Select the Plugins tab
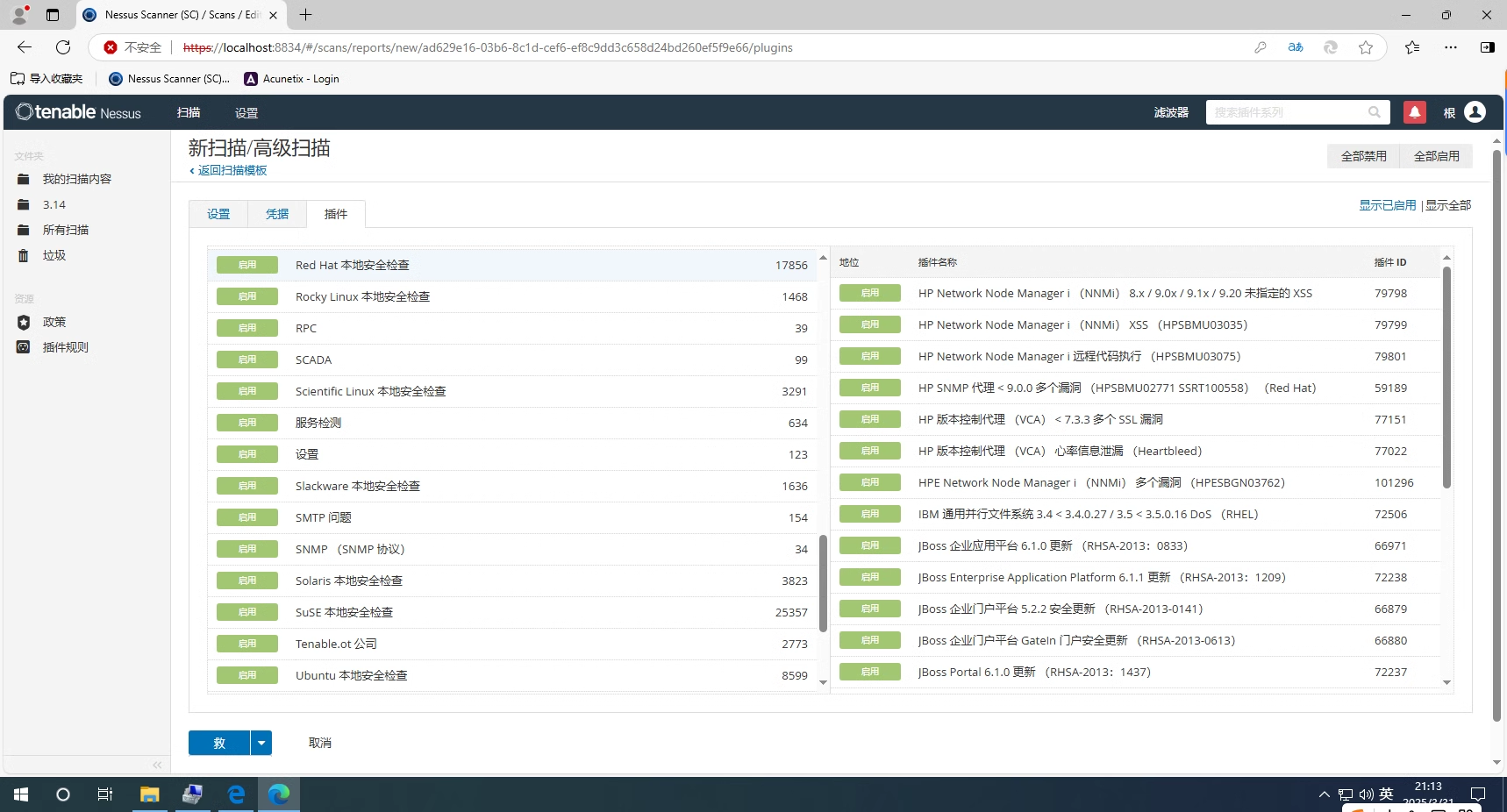Image resolution: width=1507 pixels, height=812 pixels. click(x=336, y=214)
